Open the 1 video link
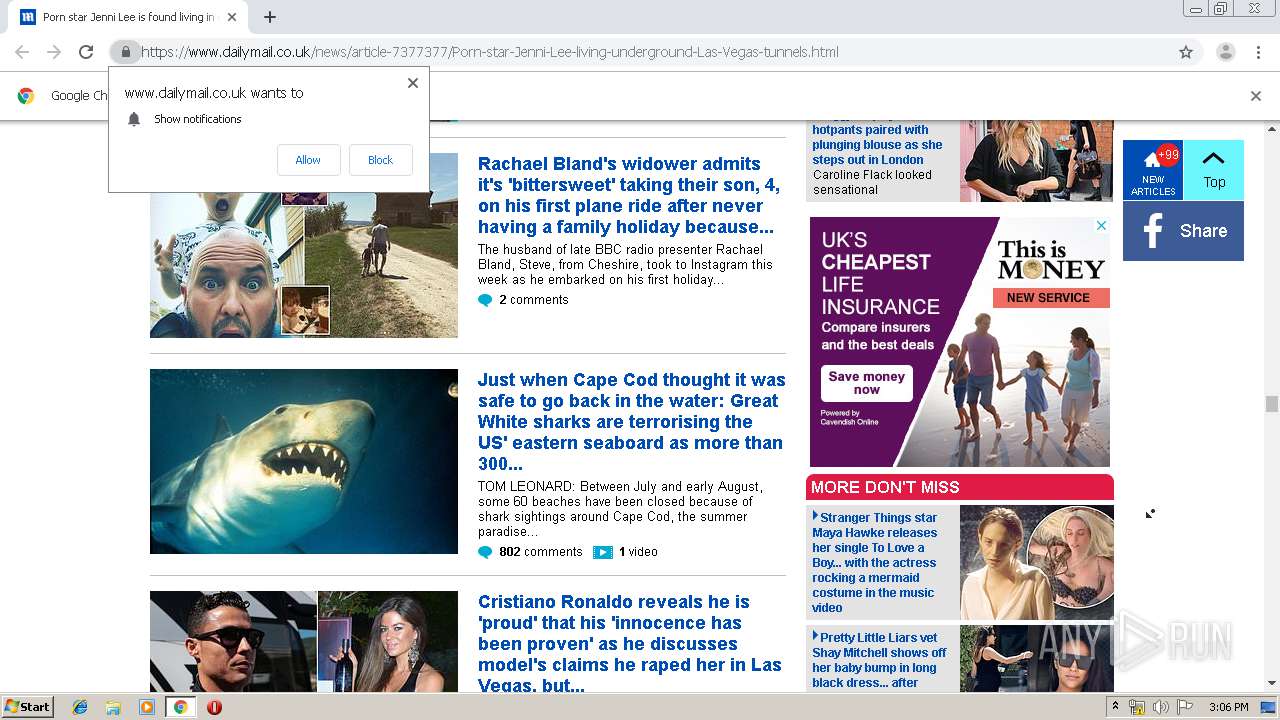This screenshot has width=1280, height=720. pos(638,552)
